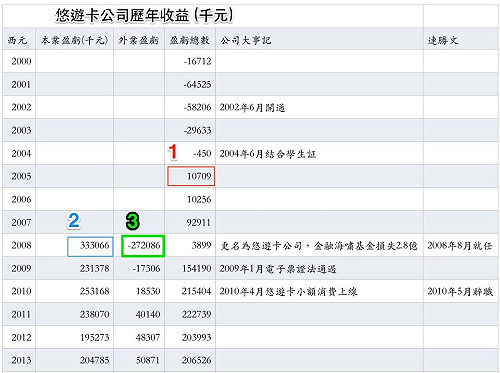Select the event note 2010年4月悠遊卡小額消費上線
Viewport: 500px width, 373px height.
(288, 292)
